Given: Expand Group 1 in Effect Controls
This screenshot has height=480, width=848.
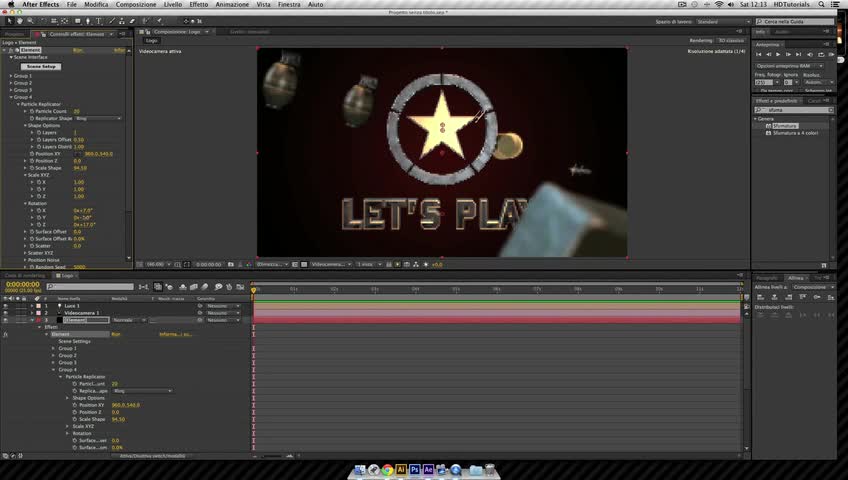Looking at the screenshot, I should tap(11, 76).
